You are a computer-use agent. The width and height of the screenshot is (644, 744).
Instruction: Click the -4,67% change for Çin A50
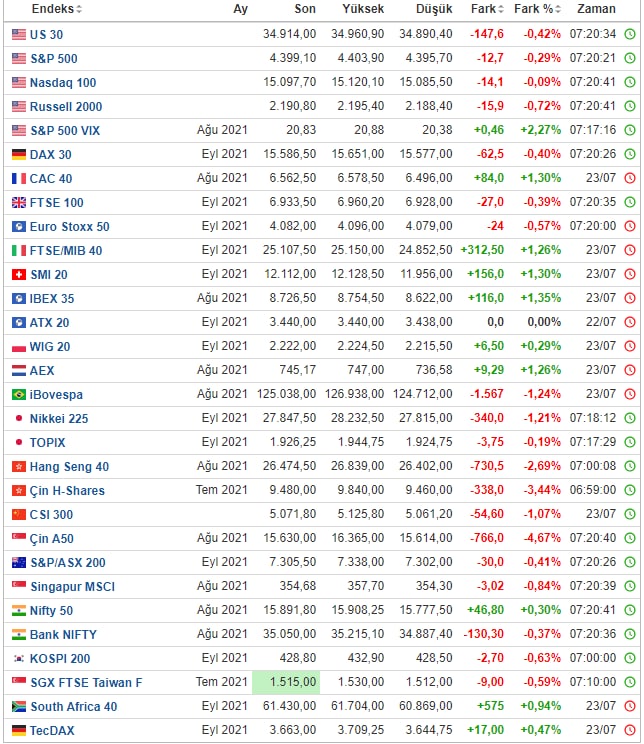[x=542, y=538]
